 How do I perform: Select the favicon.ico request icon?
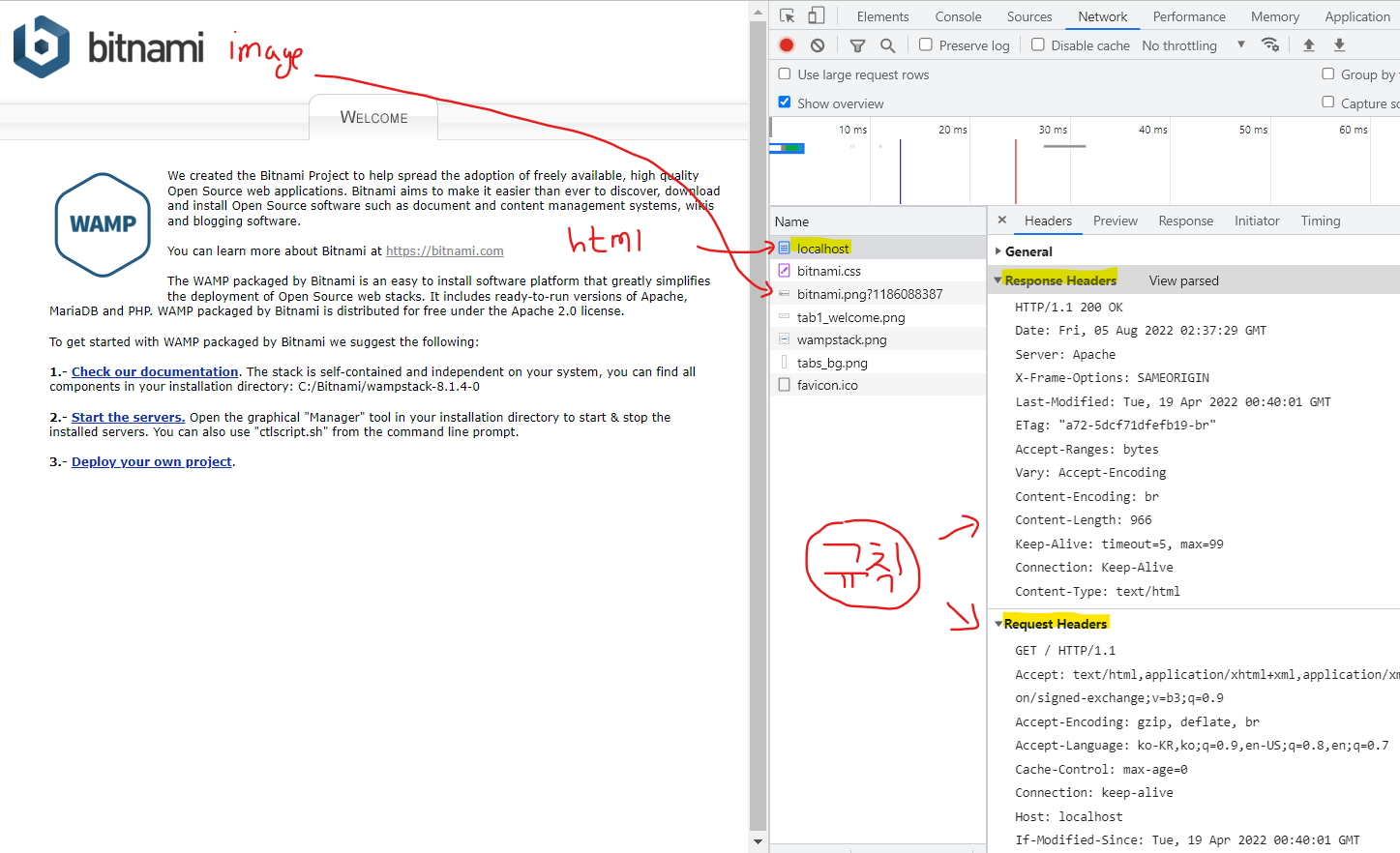(784, 385)
